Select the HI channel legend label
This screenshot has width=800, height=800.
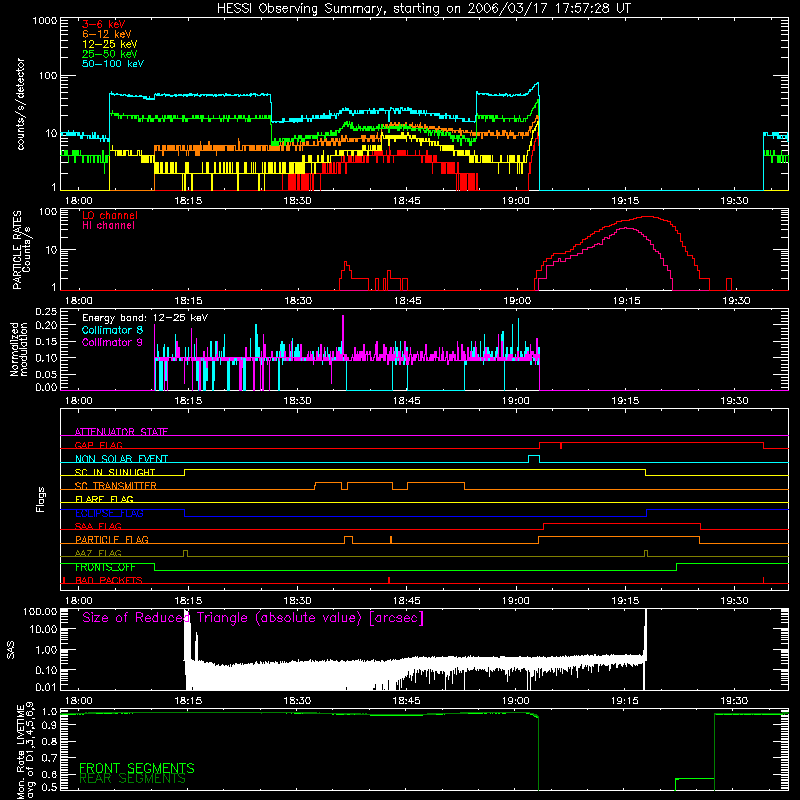[108, 226]
